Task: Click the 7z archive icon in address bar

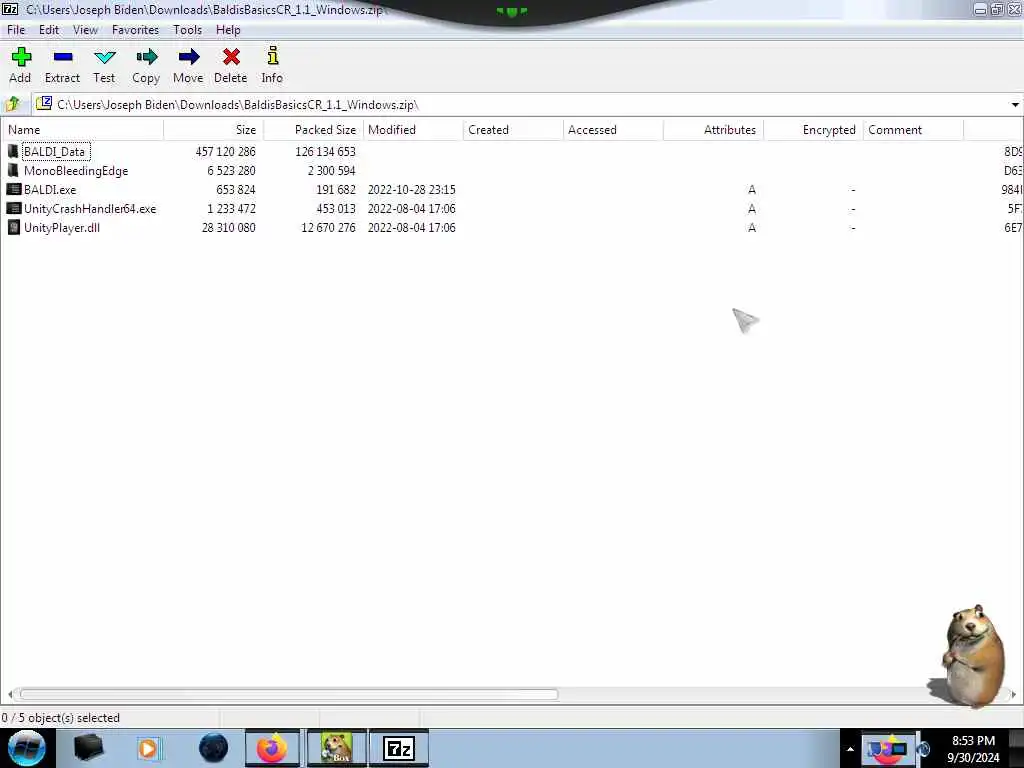Action: click(x=44, y=103)
